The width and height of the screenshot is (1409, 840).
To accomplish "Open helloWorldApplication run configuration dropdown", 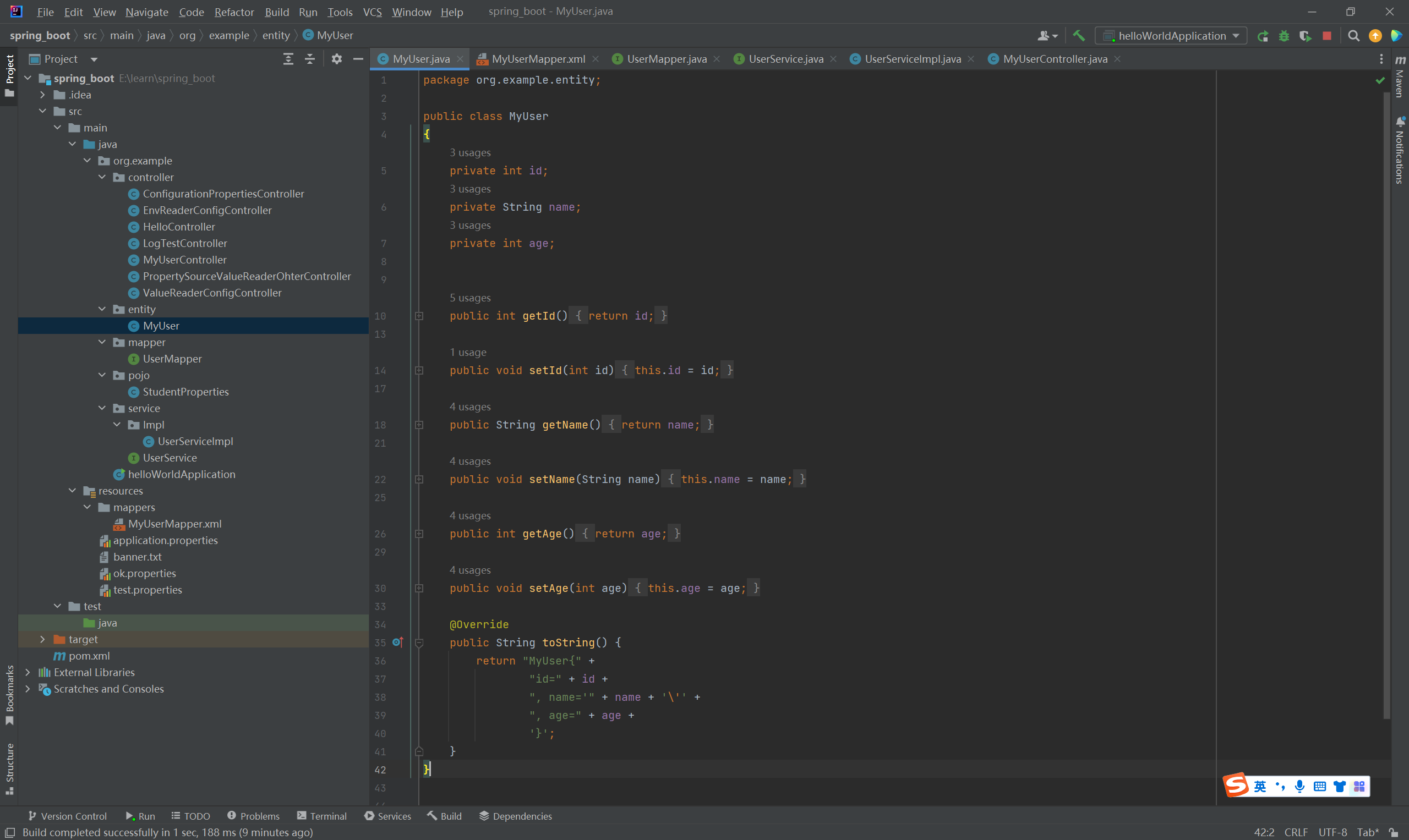I will click(x=1171, y=36).
